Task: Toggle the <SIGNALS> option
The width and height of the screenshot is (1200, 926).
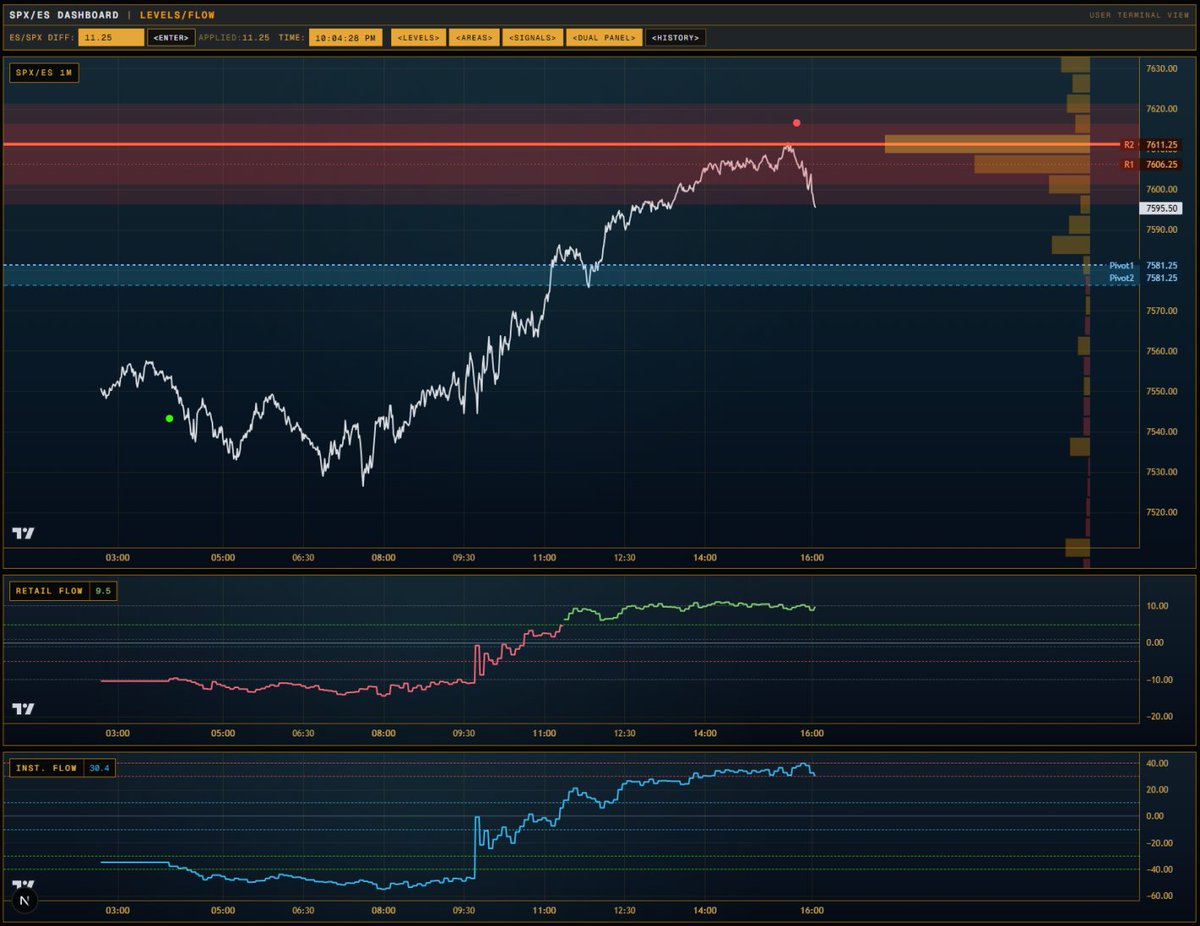Action: click(x=531, y=37)
